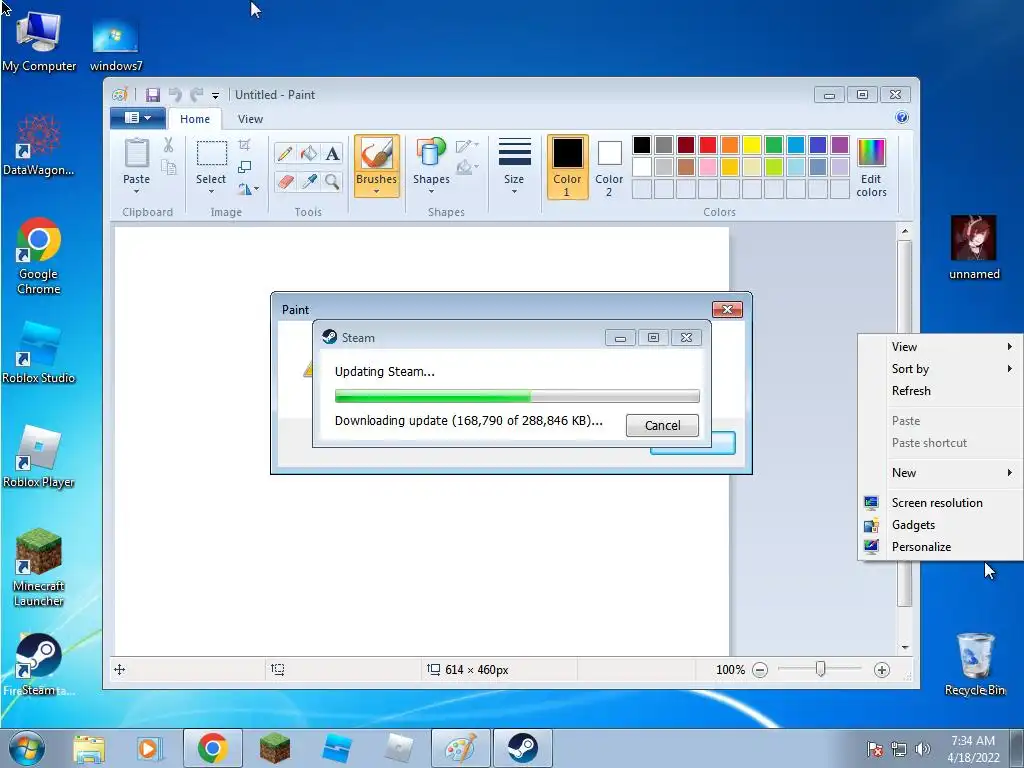Open New submenu in context menu

click(x=941, y=473)
